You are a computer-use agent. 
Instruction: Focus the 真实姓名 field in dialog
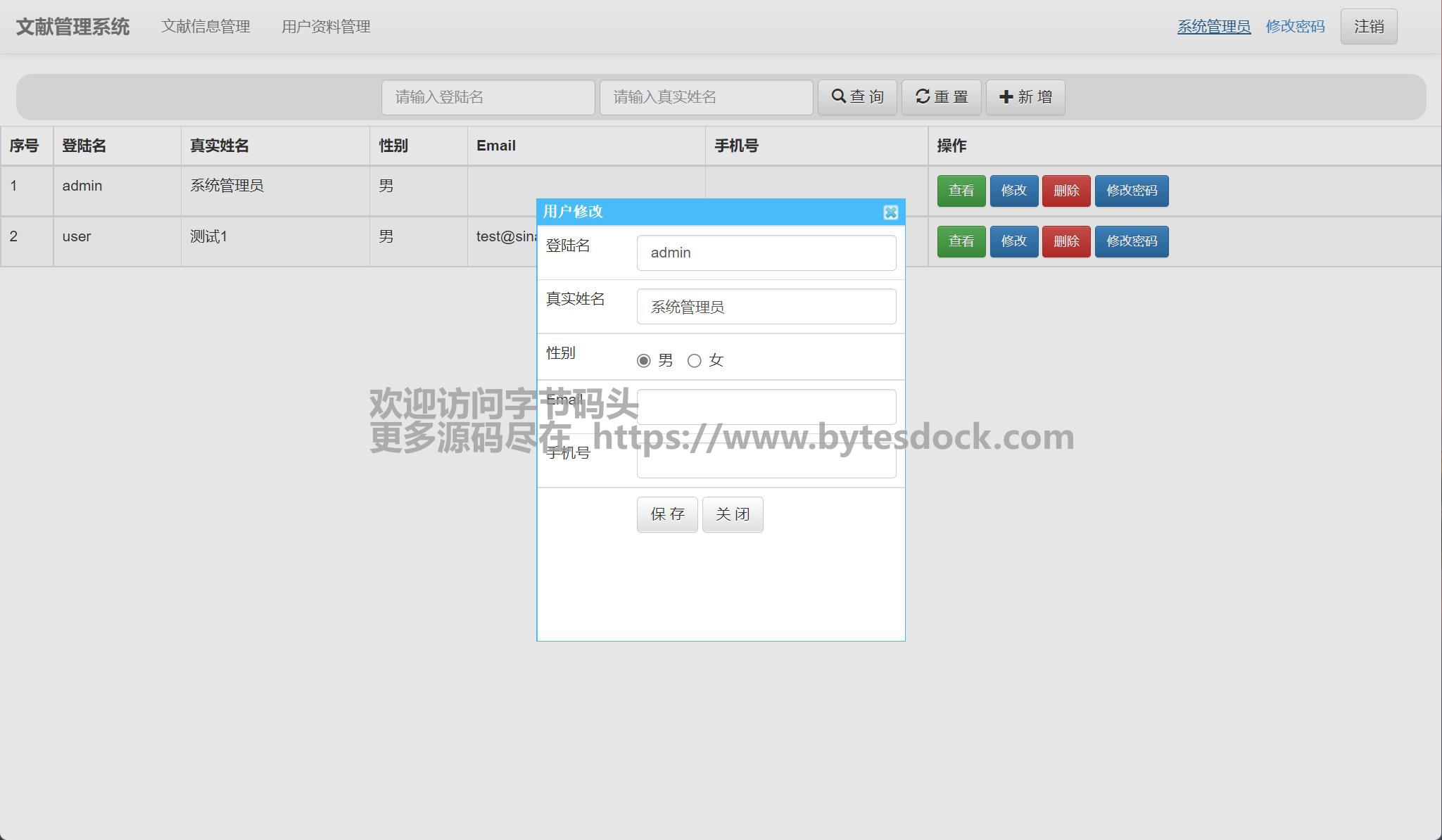pyautogui.click(x=766, y=307)
